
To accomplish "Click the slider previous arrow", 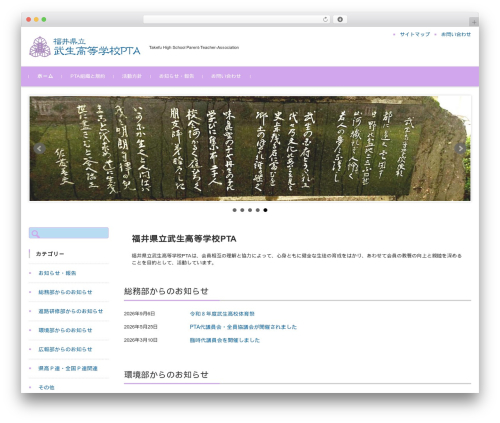I will (40, 148).
